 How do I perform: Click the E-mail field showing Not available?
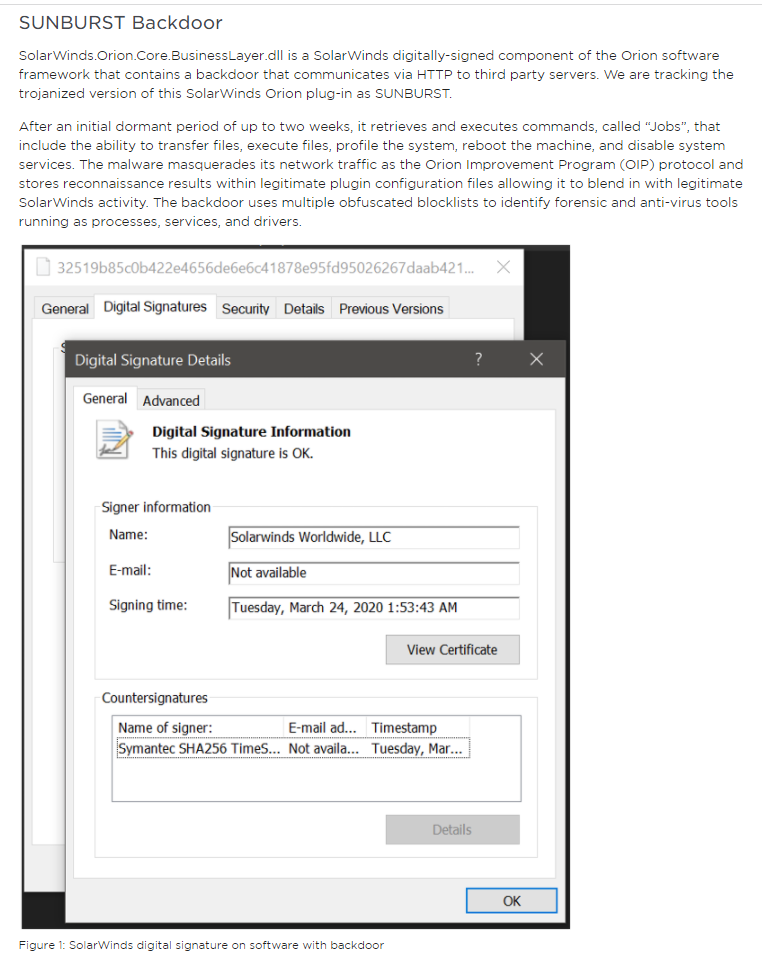point(374,572)
